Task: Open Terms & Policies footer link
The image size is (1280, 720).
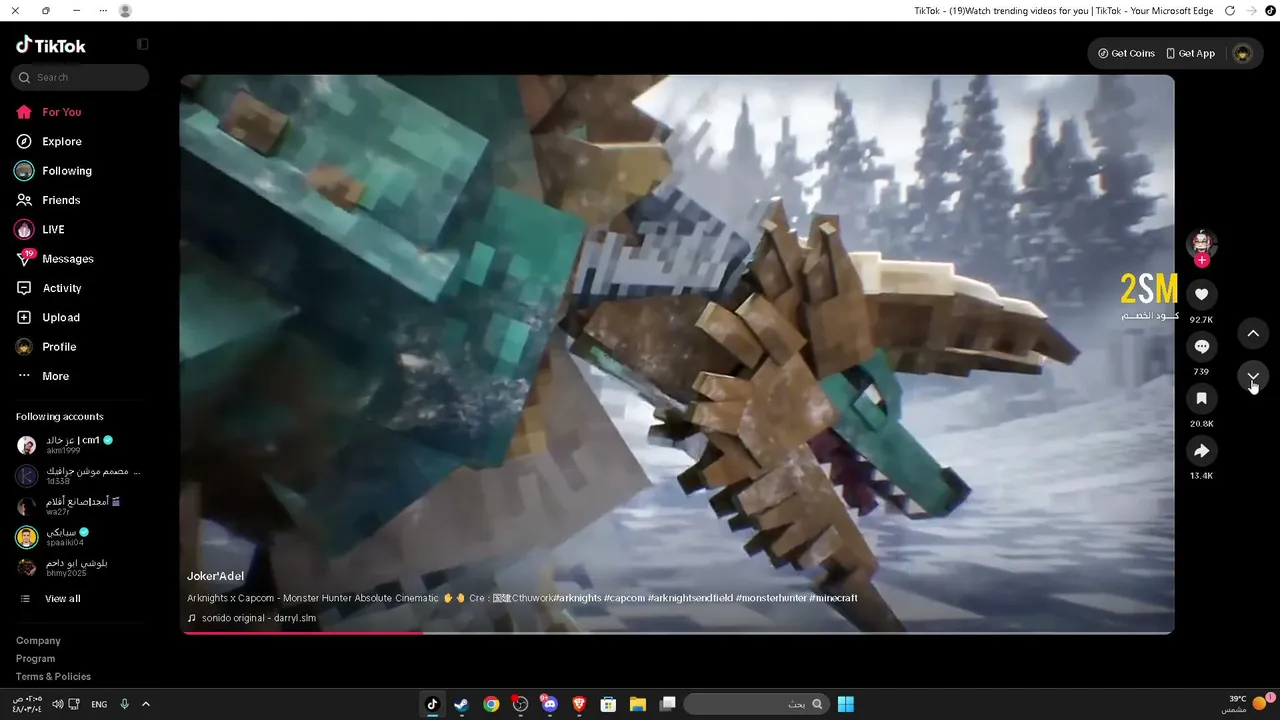Action: (x=53, y=677)
